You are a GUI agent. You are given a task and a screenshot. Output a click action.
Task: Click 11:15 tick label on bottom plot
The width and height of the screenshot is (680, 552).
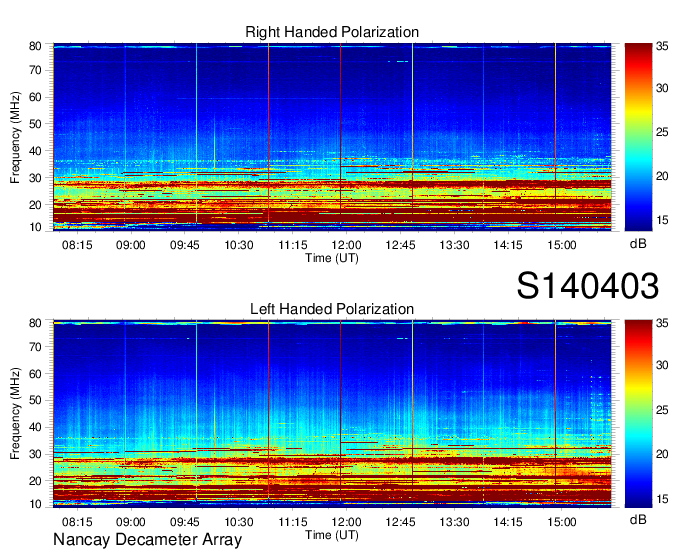pyautogui.click(x=293, y=522)
